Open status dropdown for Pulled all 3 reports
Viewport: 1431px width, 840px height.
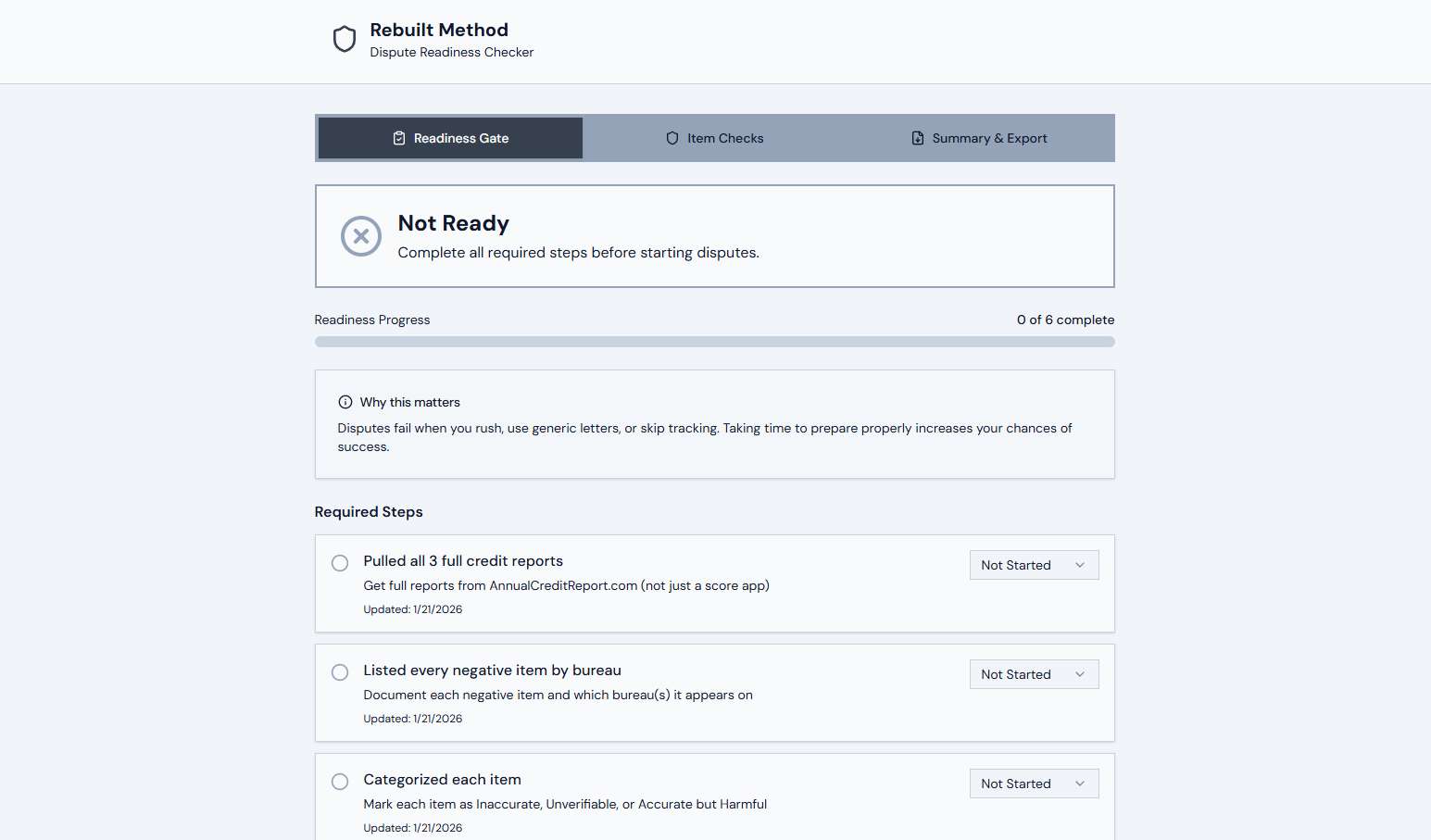pyautogui.click(x=1034, y=565)
